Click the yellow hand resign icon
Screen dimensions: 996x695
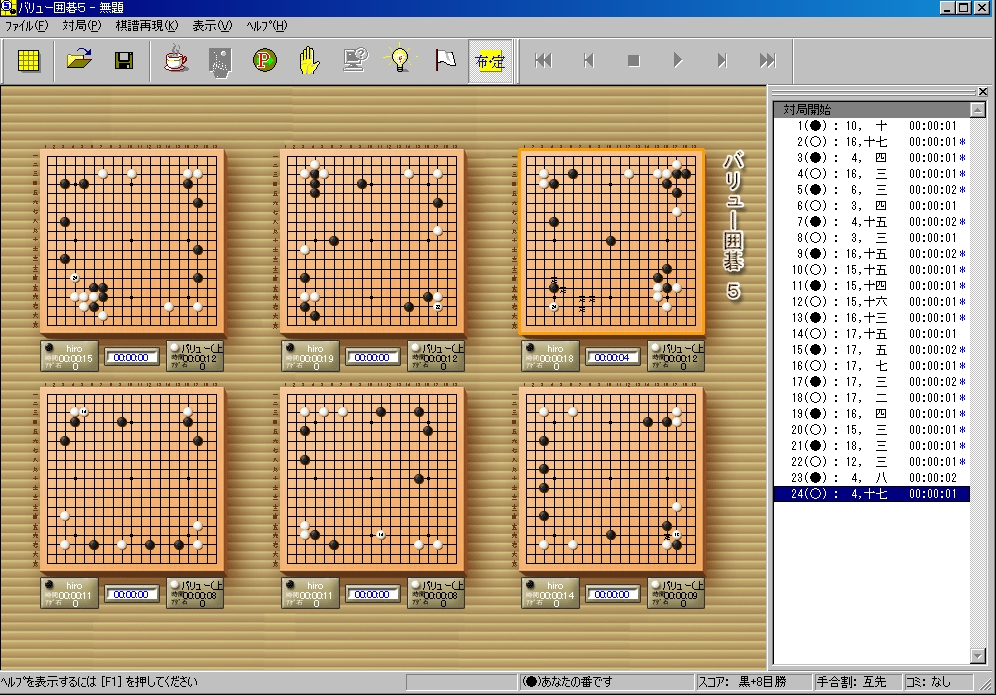pos(309,61)
